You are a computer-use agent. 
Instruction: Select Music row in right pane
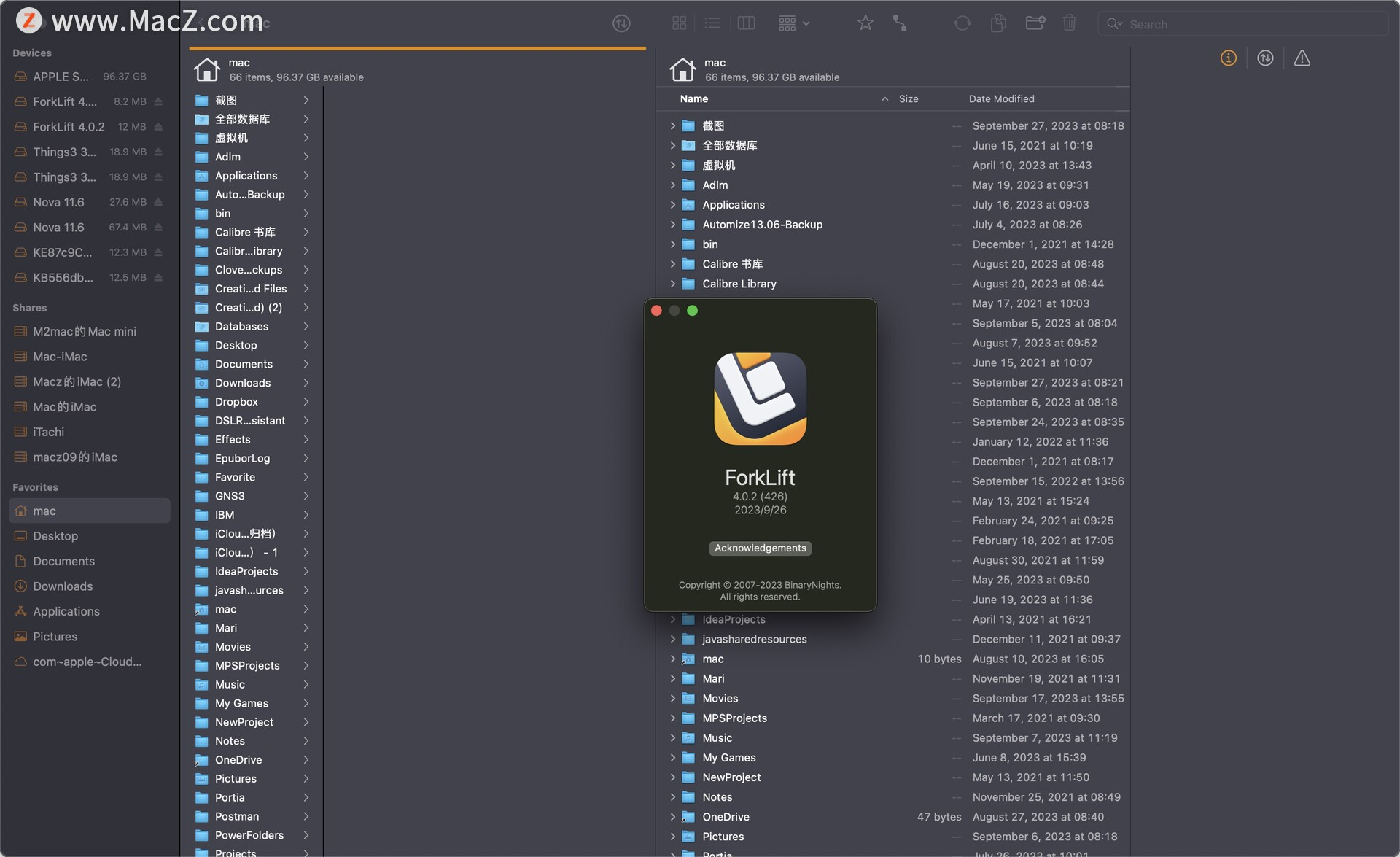pyautogui.click(x=894, y=738)
